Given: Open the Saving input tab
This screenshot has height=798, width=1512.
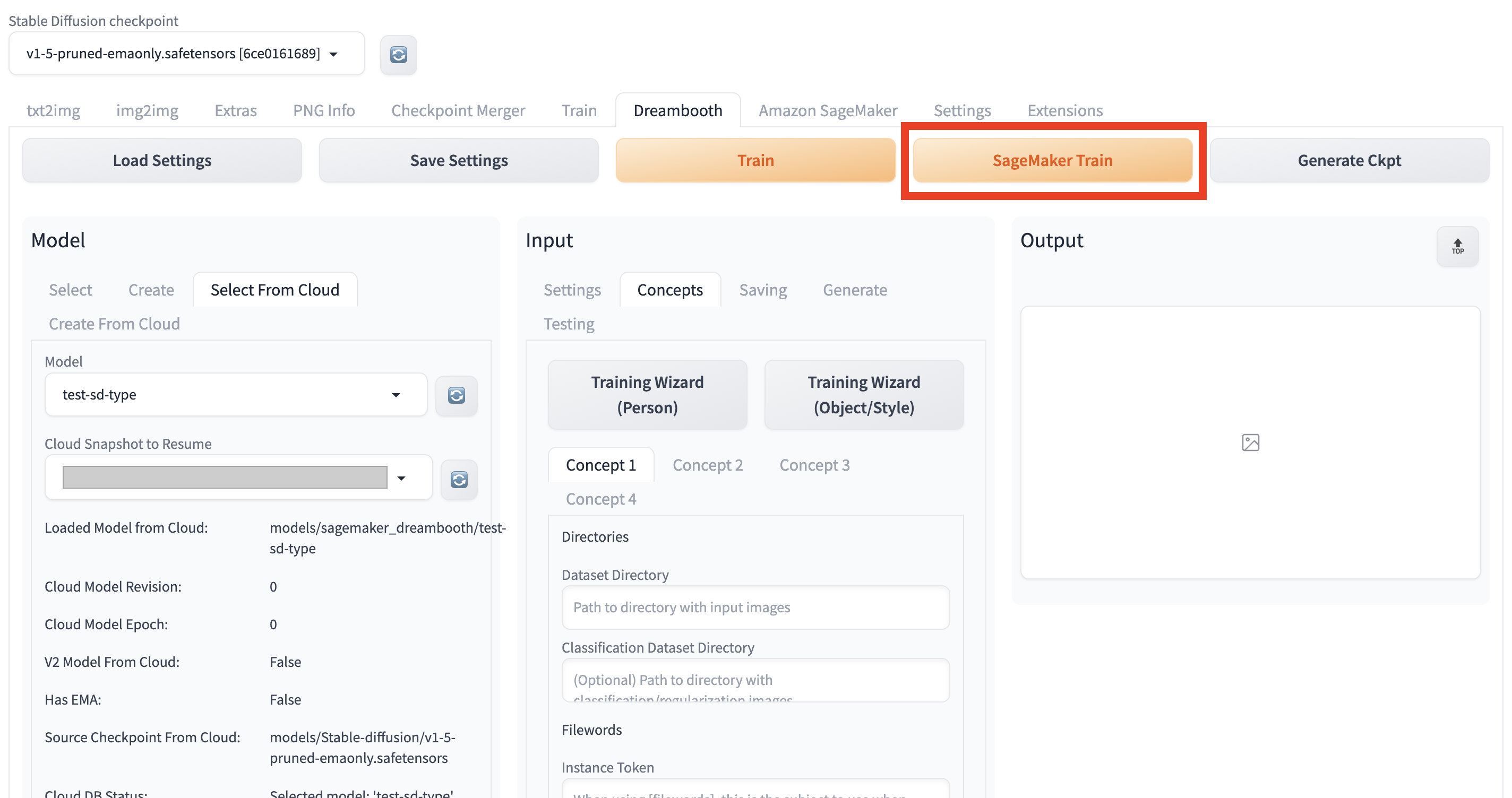Looking at the screenshot, I should tap(762, 290).
